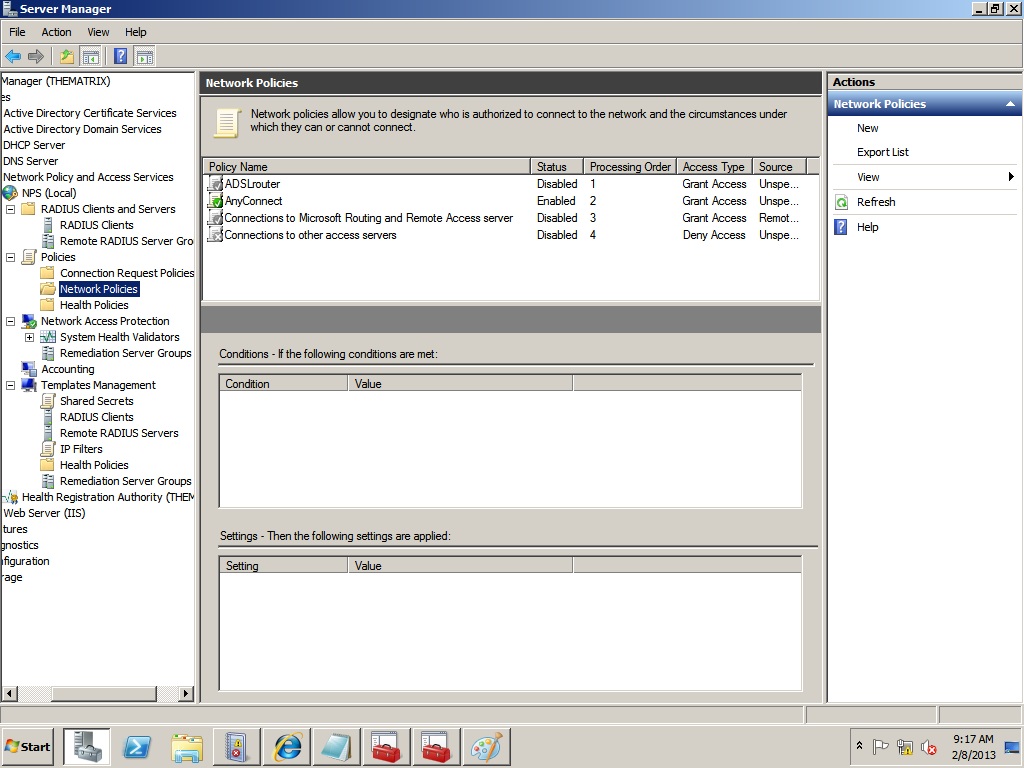Viewport: 1024px width, 768px height.
Task: Click the Action Center flag tray icon
Action: (x=880, y=746)
